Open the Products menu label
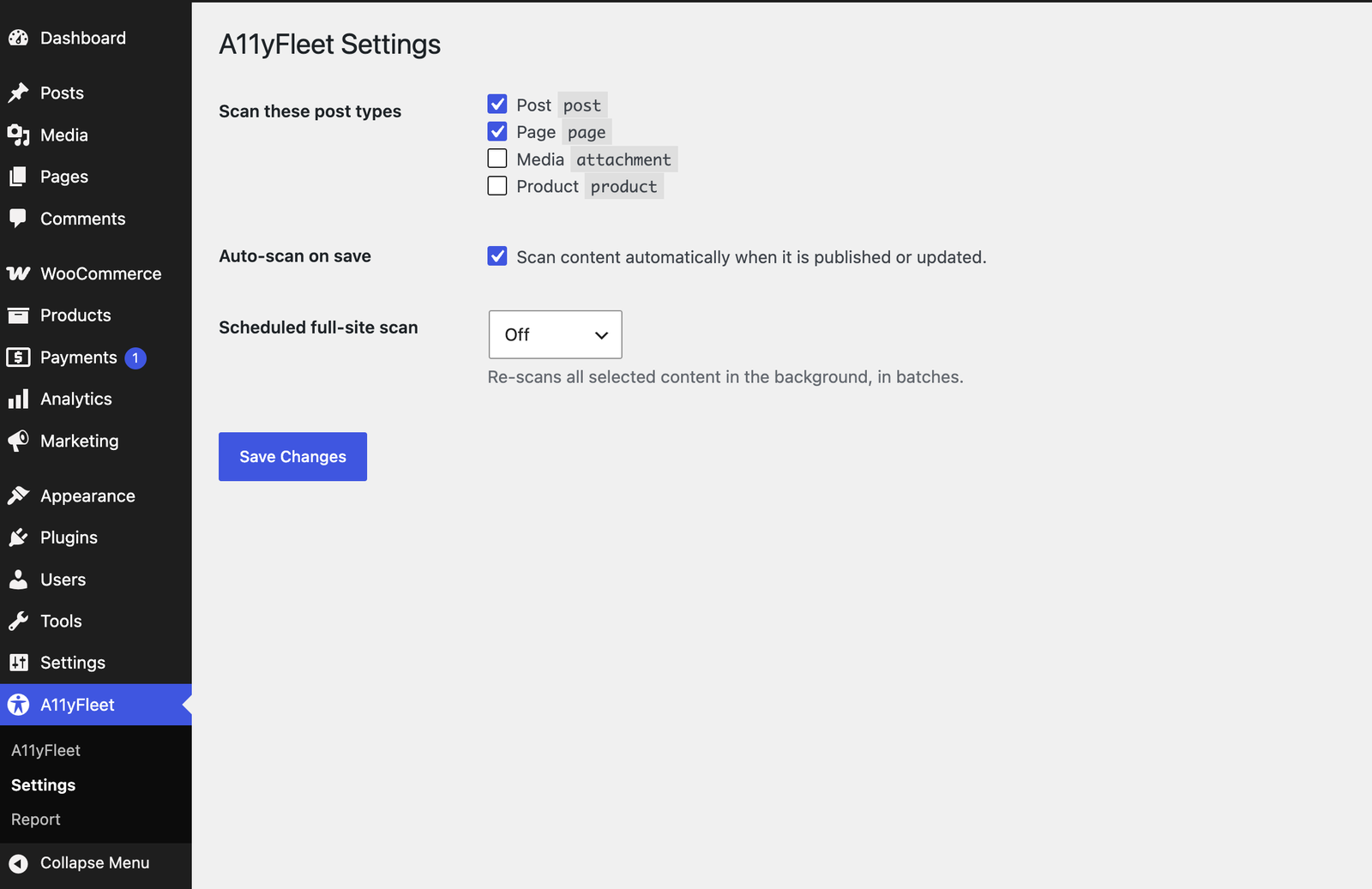Viewport: 1372px width, 889px height. coord(75,315)
